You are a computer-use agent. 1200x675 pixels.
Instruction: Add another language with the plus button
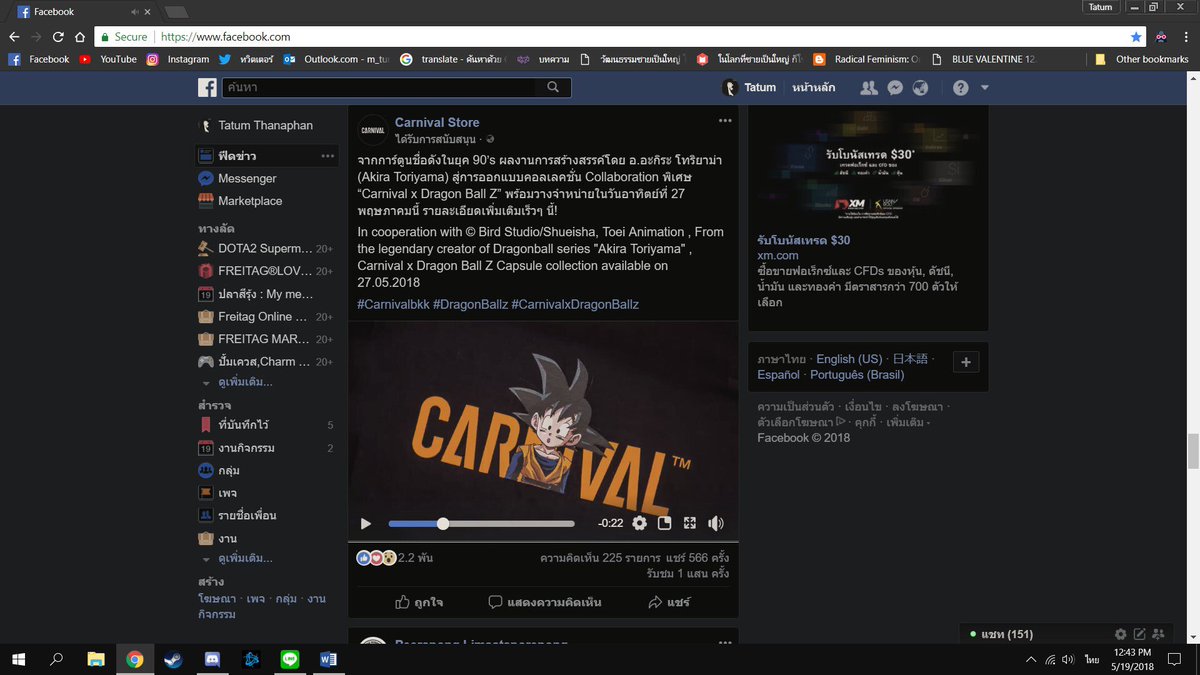[x=966, y=362]
